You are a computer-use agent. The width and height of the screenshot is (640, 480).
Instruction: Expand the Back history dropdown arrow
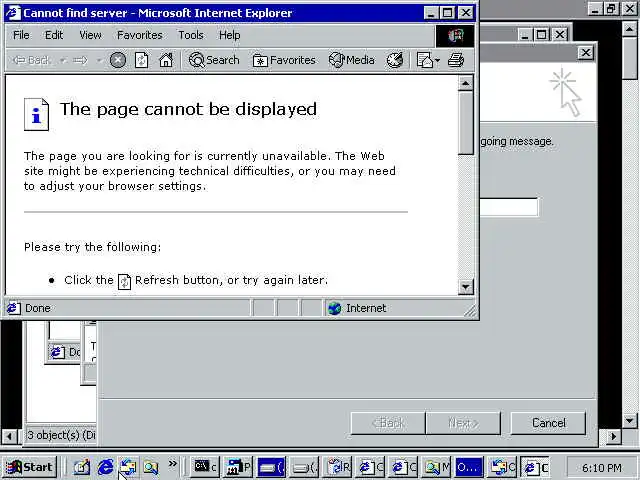click(63, 60)
